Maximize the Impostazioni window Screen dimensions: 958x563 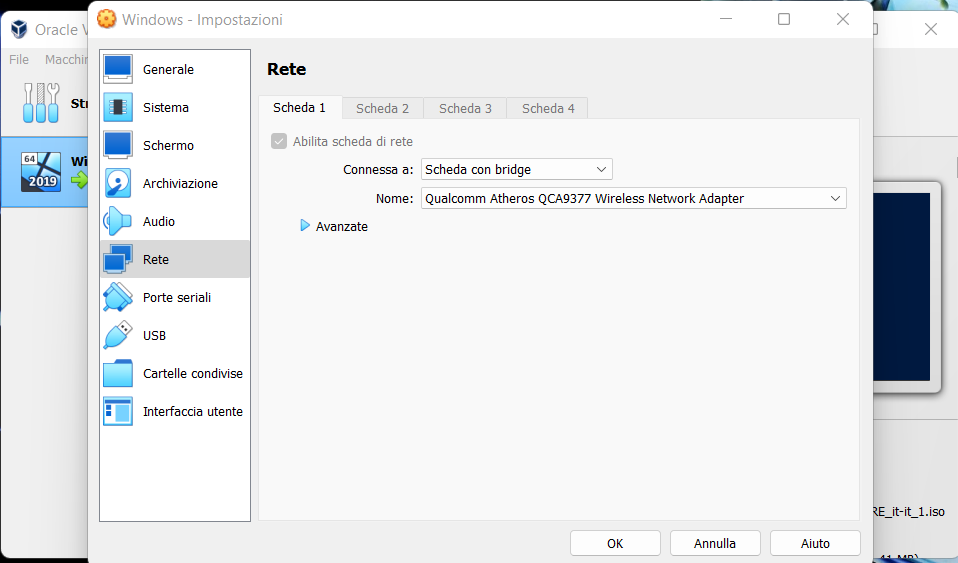(x=784, y=20)
